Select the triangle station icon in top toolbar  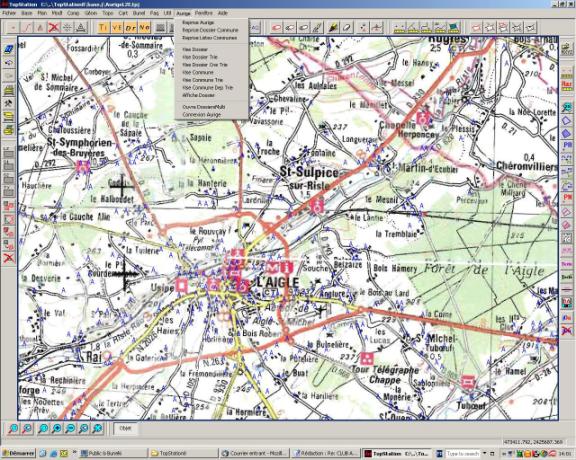click(x=81, y=27)
